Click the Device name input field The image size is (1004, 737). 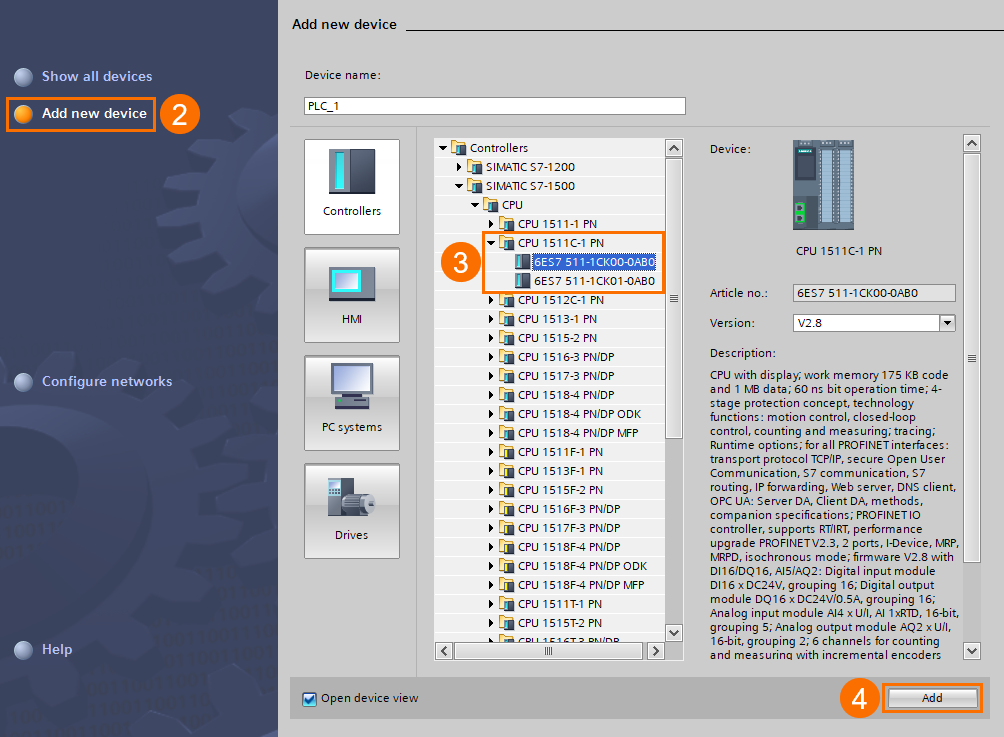(494, 106)
